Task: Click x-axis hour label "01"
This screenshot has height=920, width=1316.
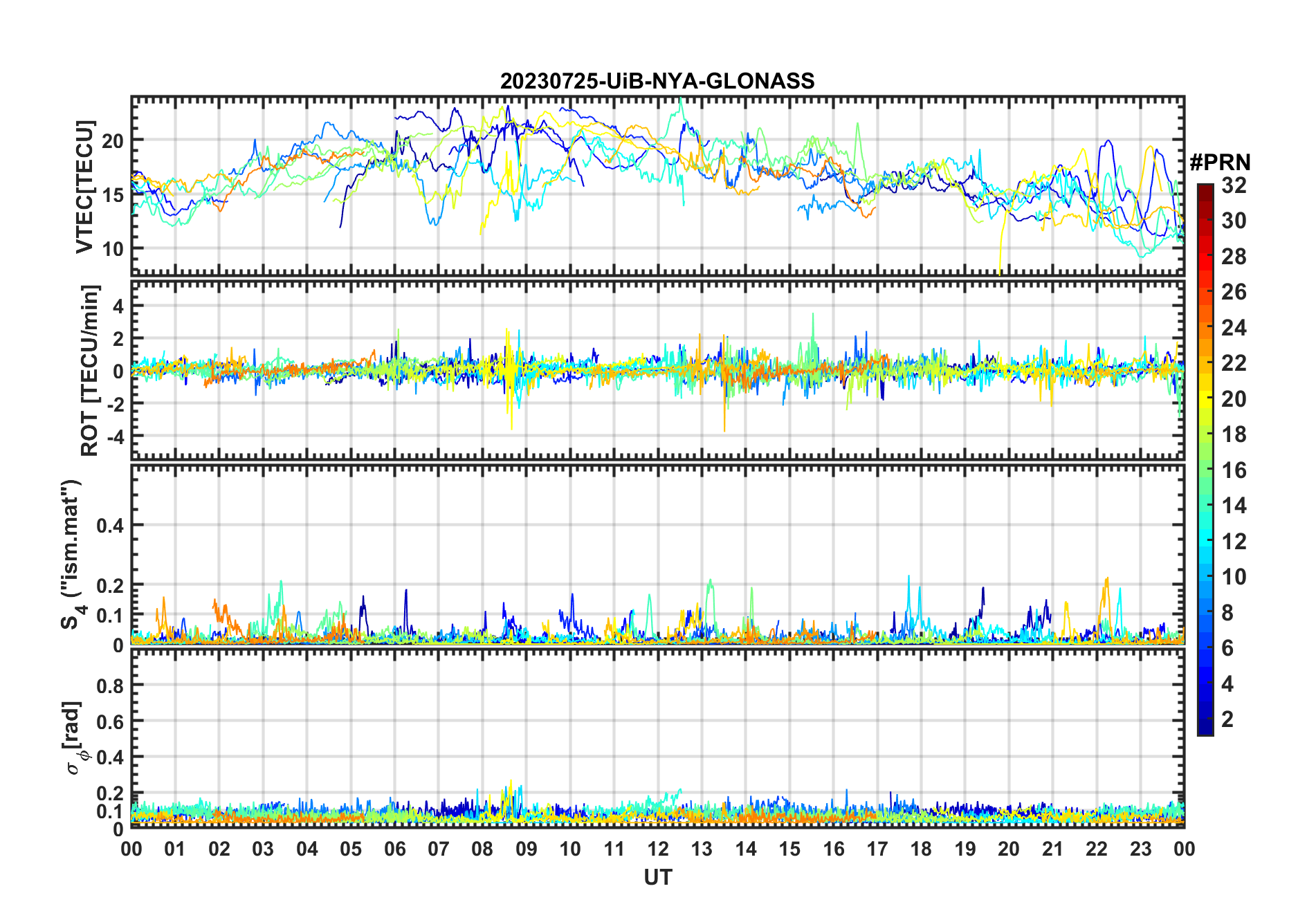Action: pyautogui.click(x=175, y=849)
